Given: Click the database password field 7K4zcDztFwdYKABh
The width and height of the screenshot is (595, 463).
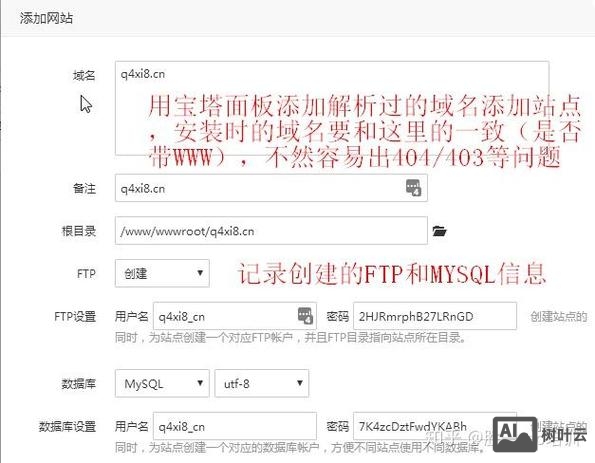Looking at the screenshot, I should coord(435,426).
